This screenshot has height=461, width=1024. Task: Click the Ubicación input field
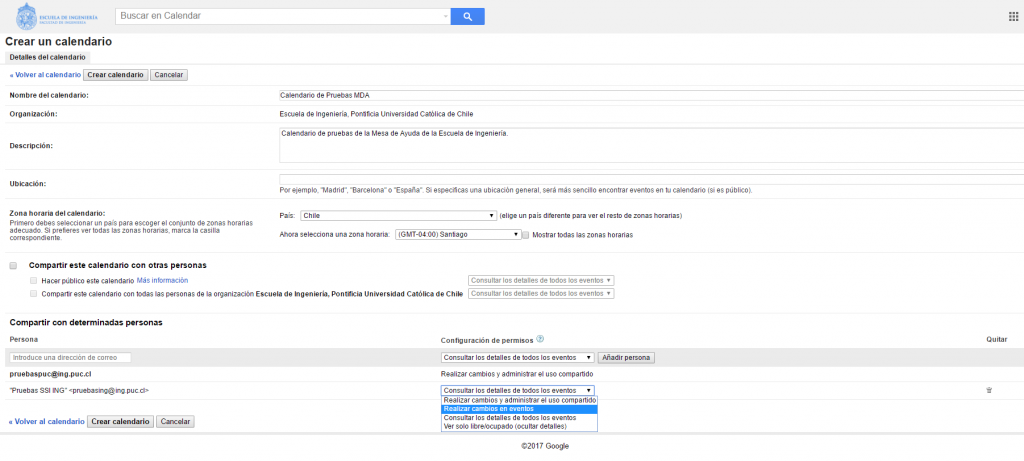click(x=651, y=180)
